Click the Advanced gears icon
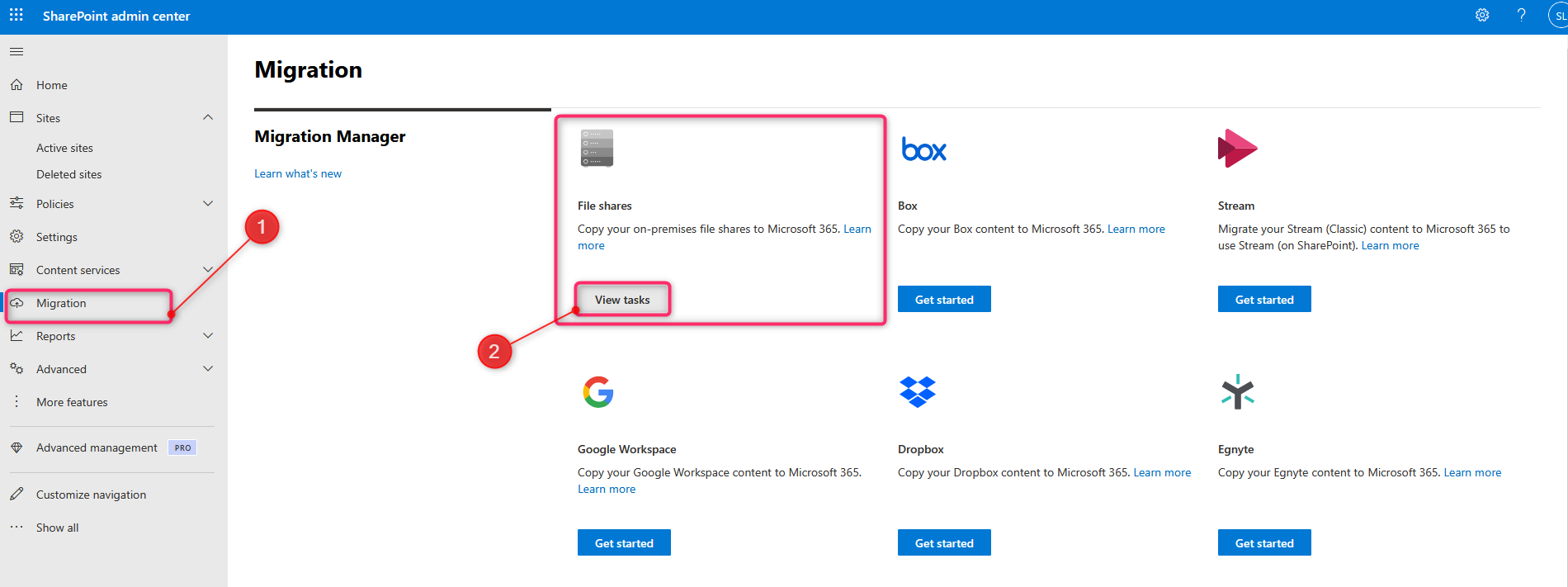Viewport: 1568px width, 587px height. point(17,368)
